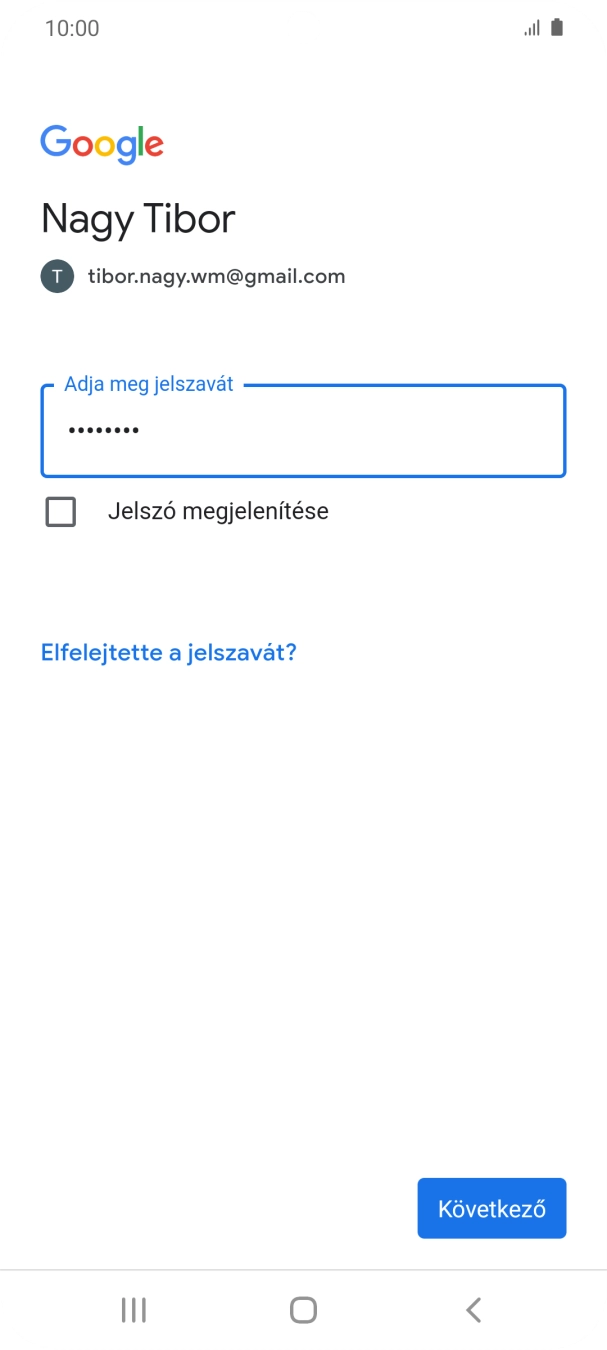Tap the masked password dots
The width and height of the screenshot is (607, 1350).
pyautogui.click(x=103, y=431)
